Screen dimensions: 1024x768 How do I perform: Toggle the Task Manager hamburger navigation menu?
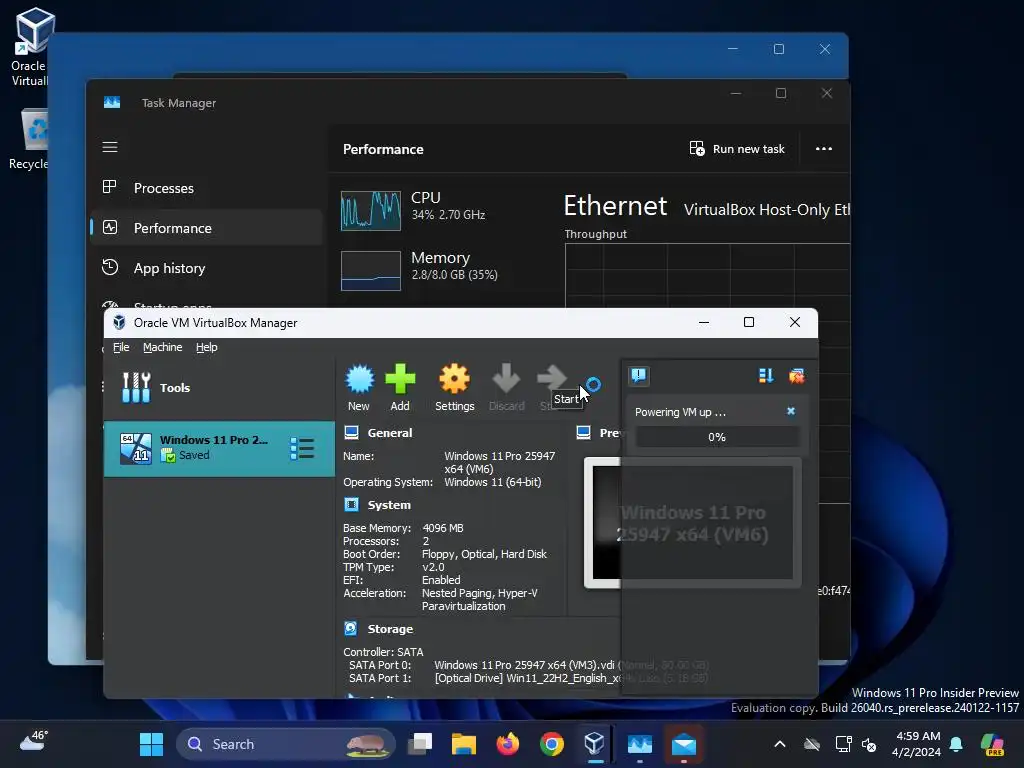click(110, 147)
